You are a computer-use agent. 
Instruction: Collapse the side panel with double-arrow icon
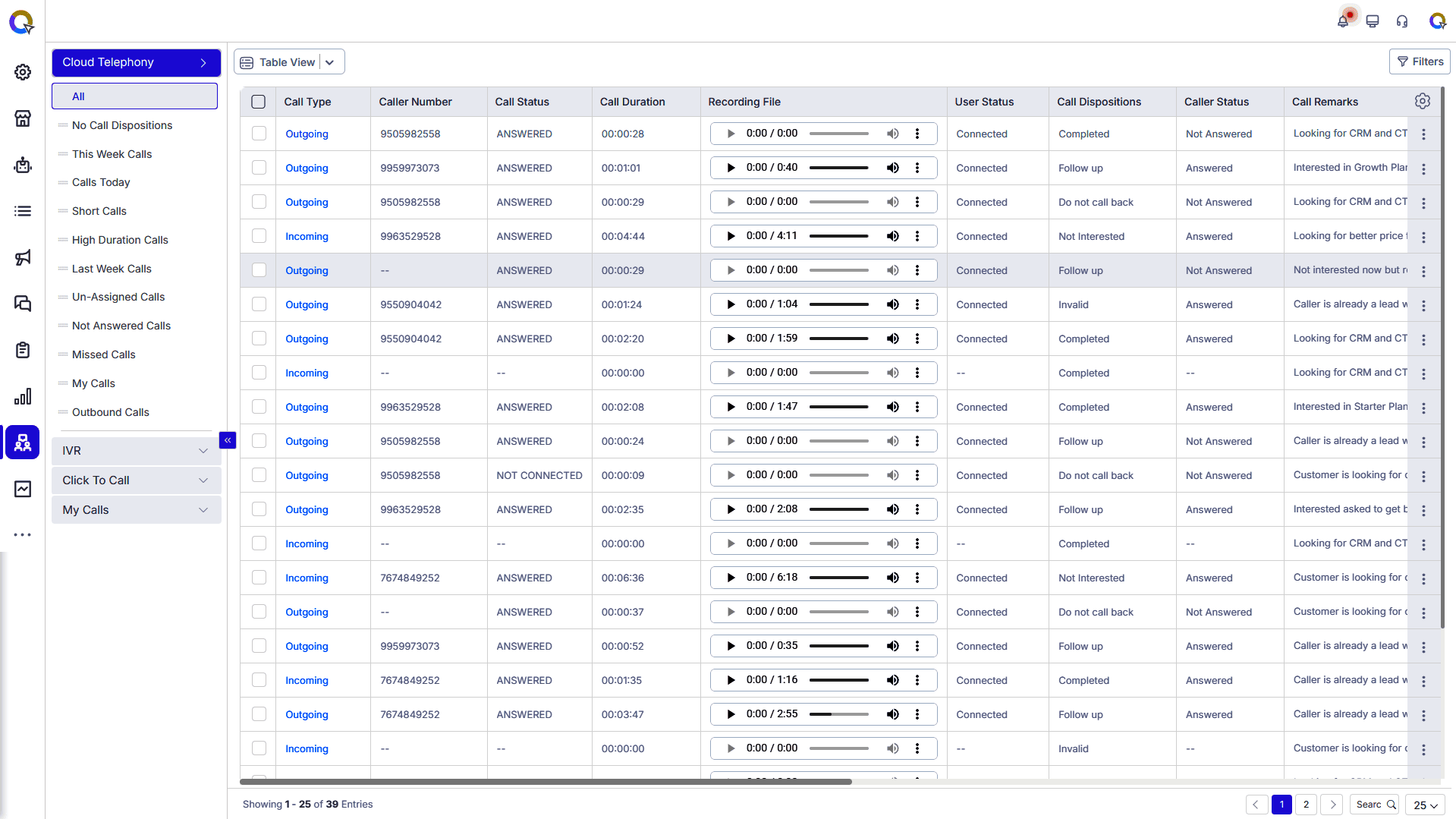point(228,440)
